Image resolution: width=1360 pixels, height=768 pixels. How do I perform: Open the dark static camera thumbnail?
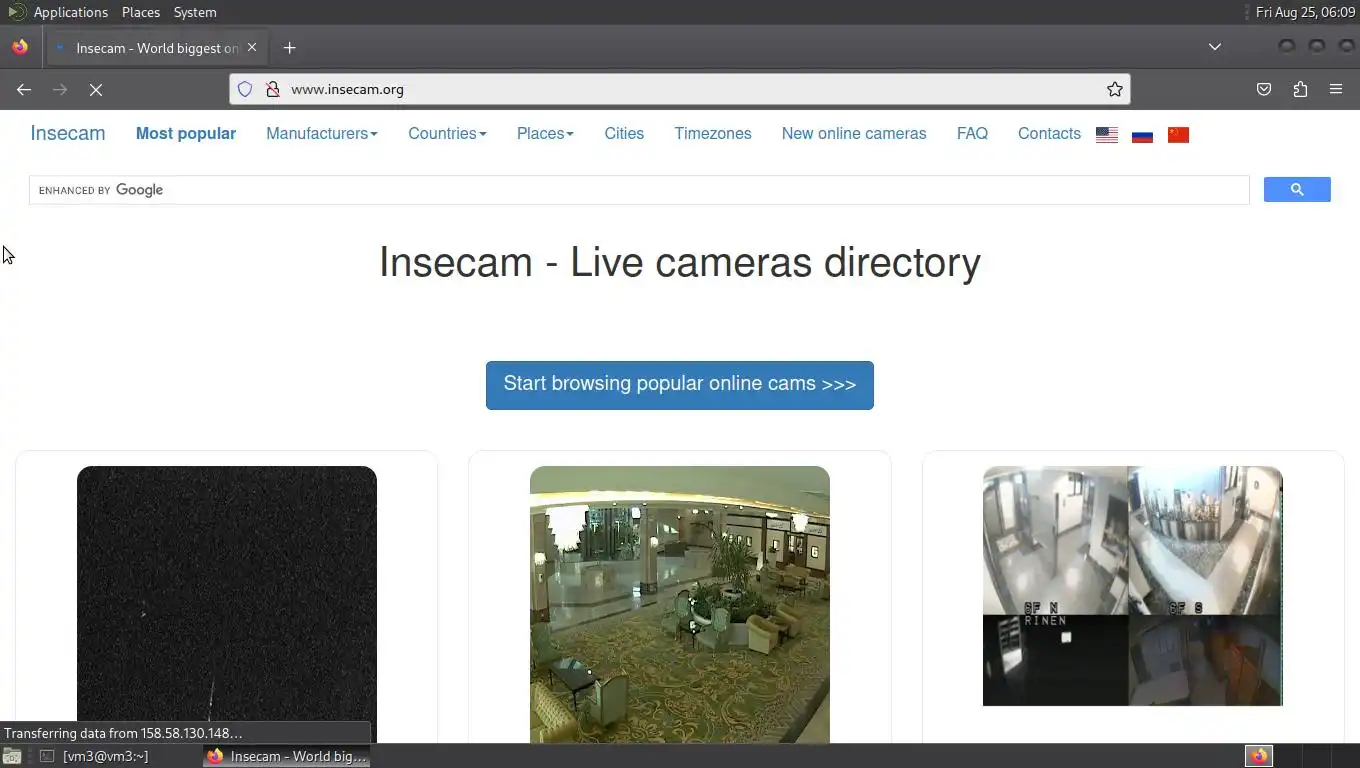click(227, 604)
